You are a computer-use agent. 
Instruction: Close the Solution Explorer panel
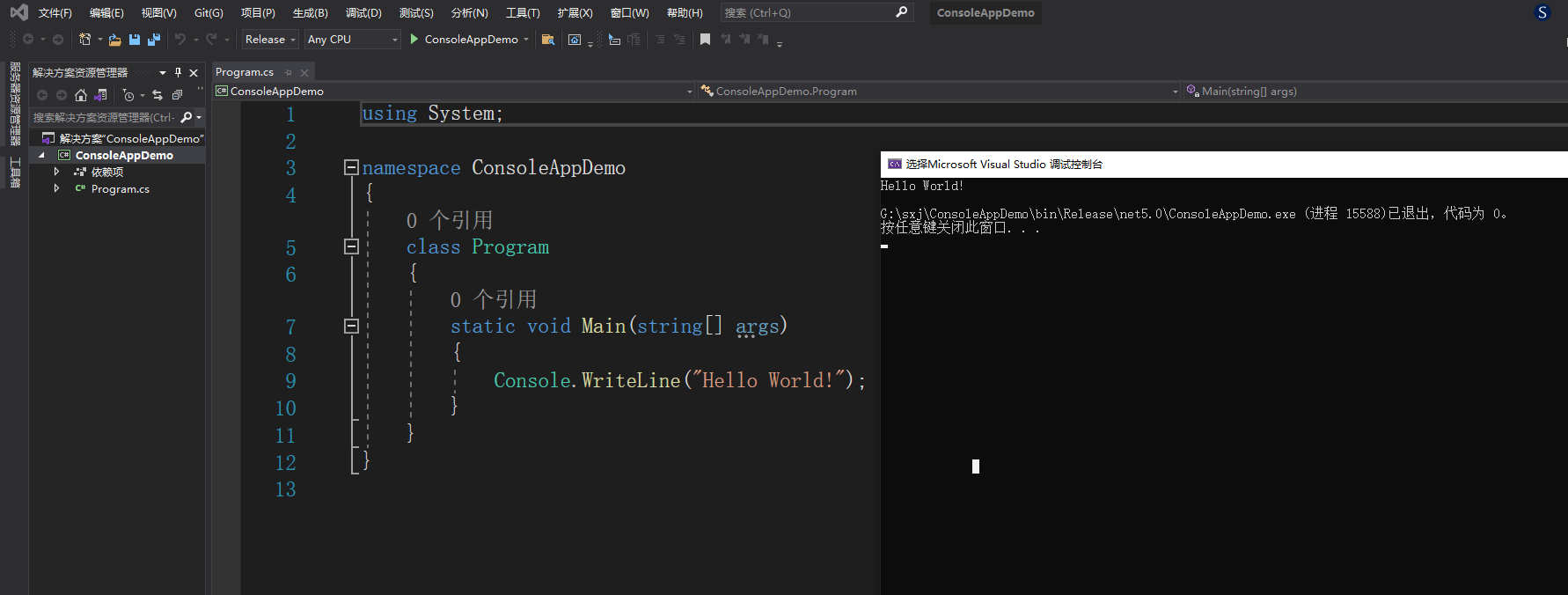[x=194, y=72]
